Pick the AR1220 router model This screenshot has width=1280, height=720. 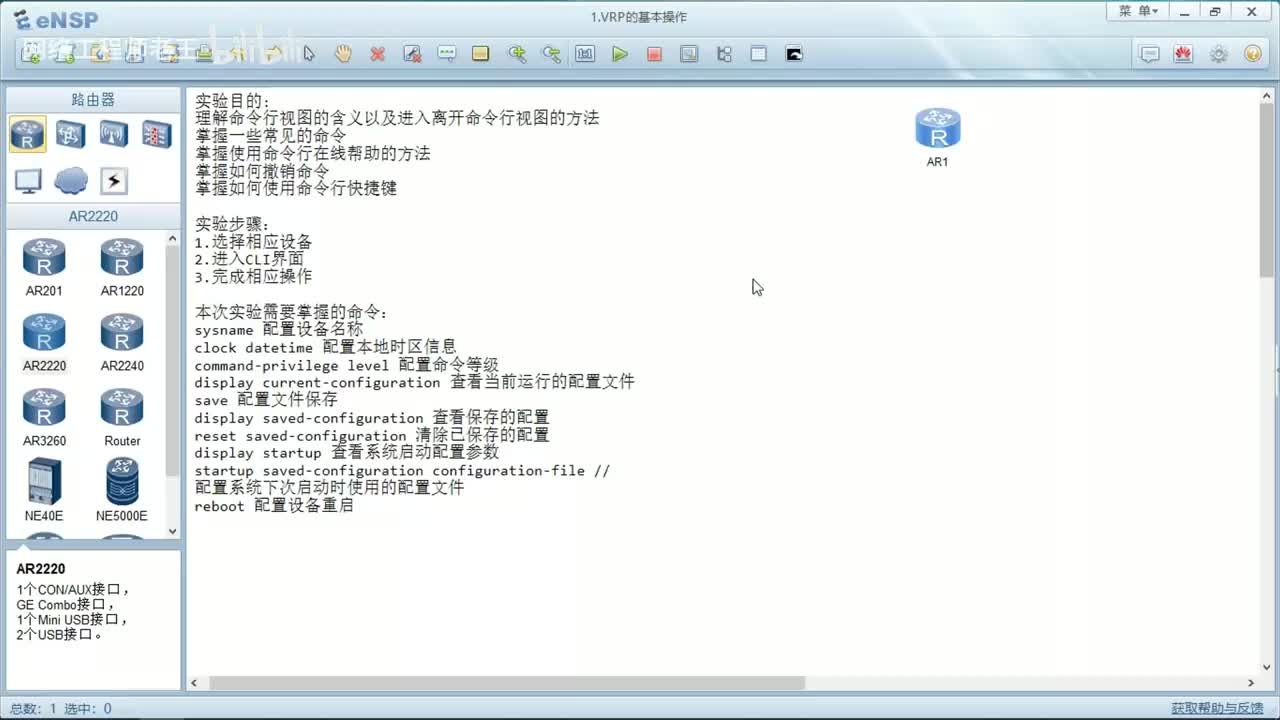pos(122,267)
